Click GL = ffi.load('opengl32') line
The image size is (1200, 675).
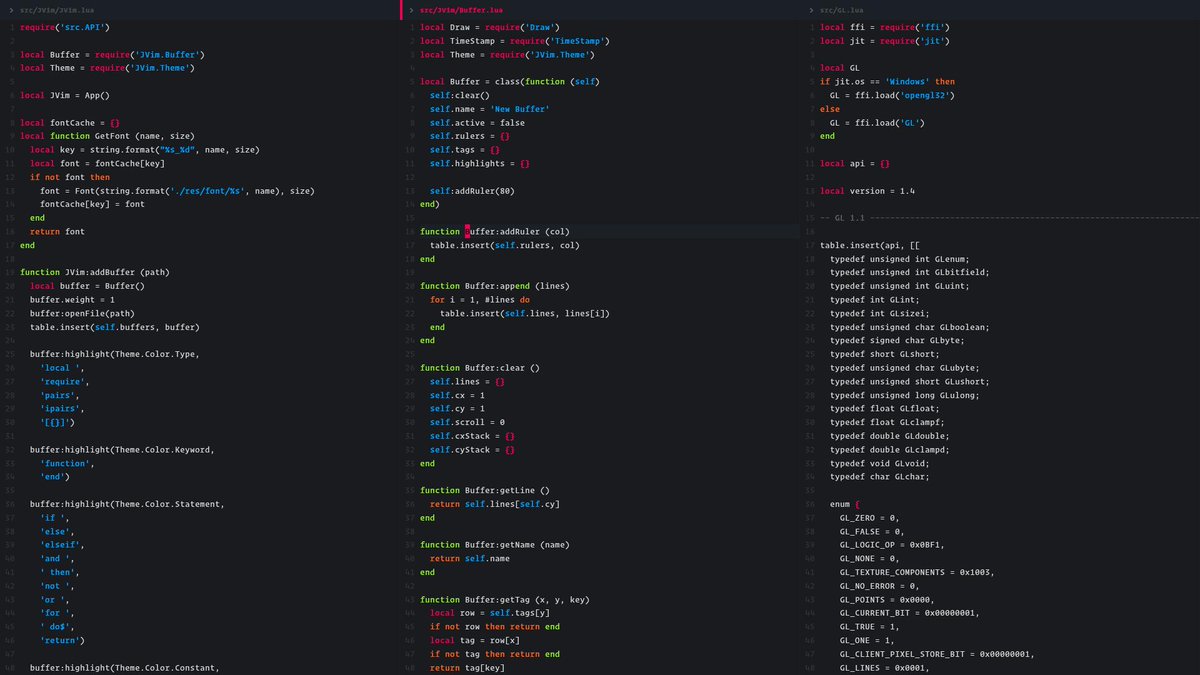coord(892,95)
